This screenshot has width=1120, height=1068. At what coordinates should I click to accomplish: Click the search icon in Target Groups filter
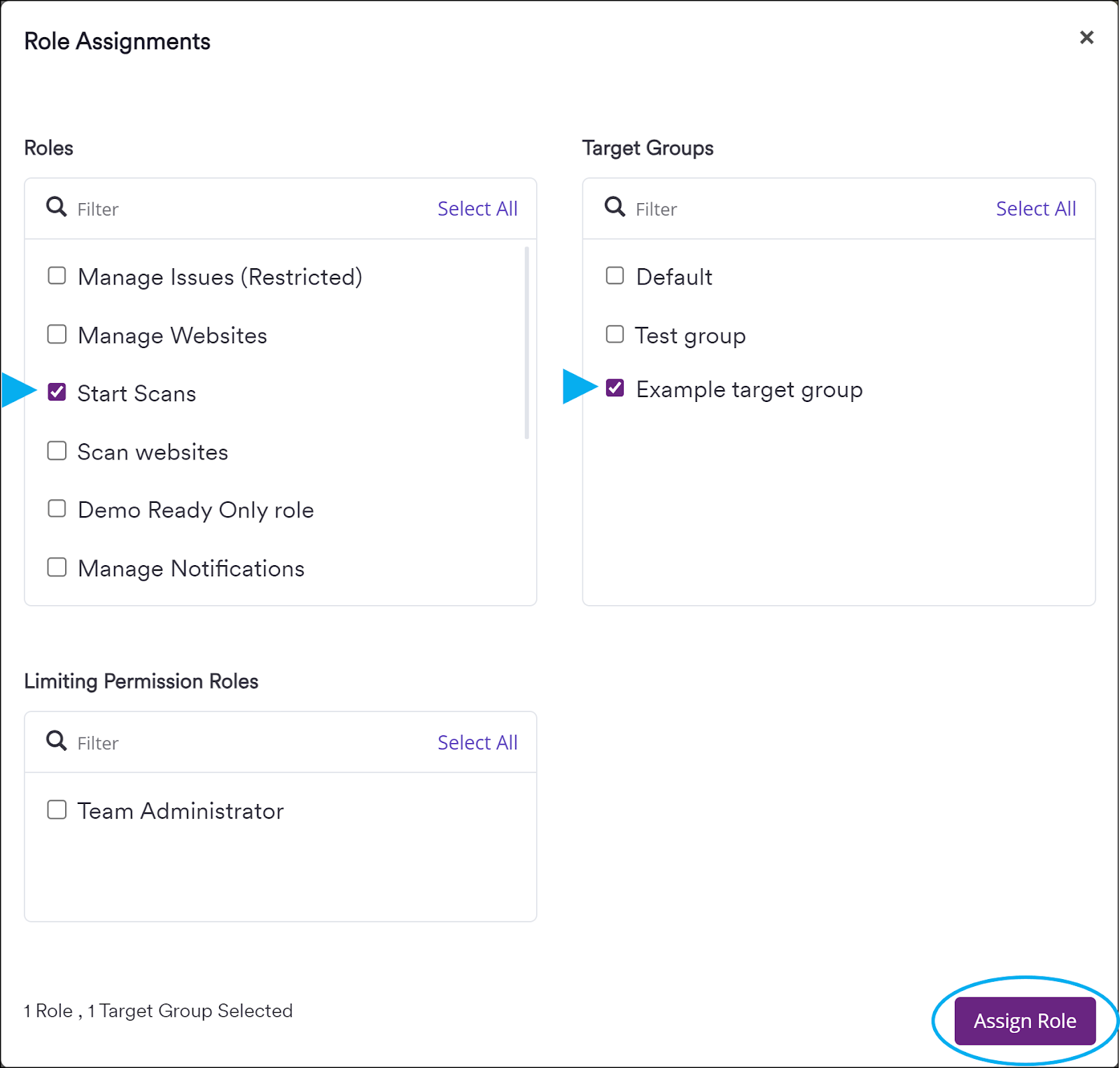tap(614, 207)
